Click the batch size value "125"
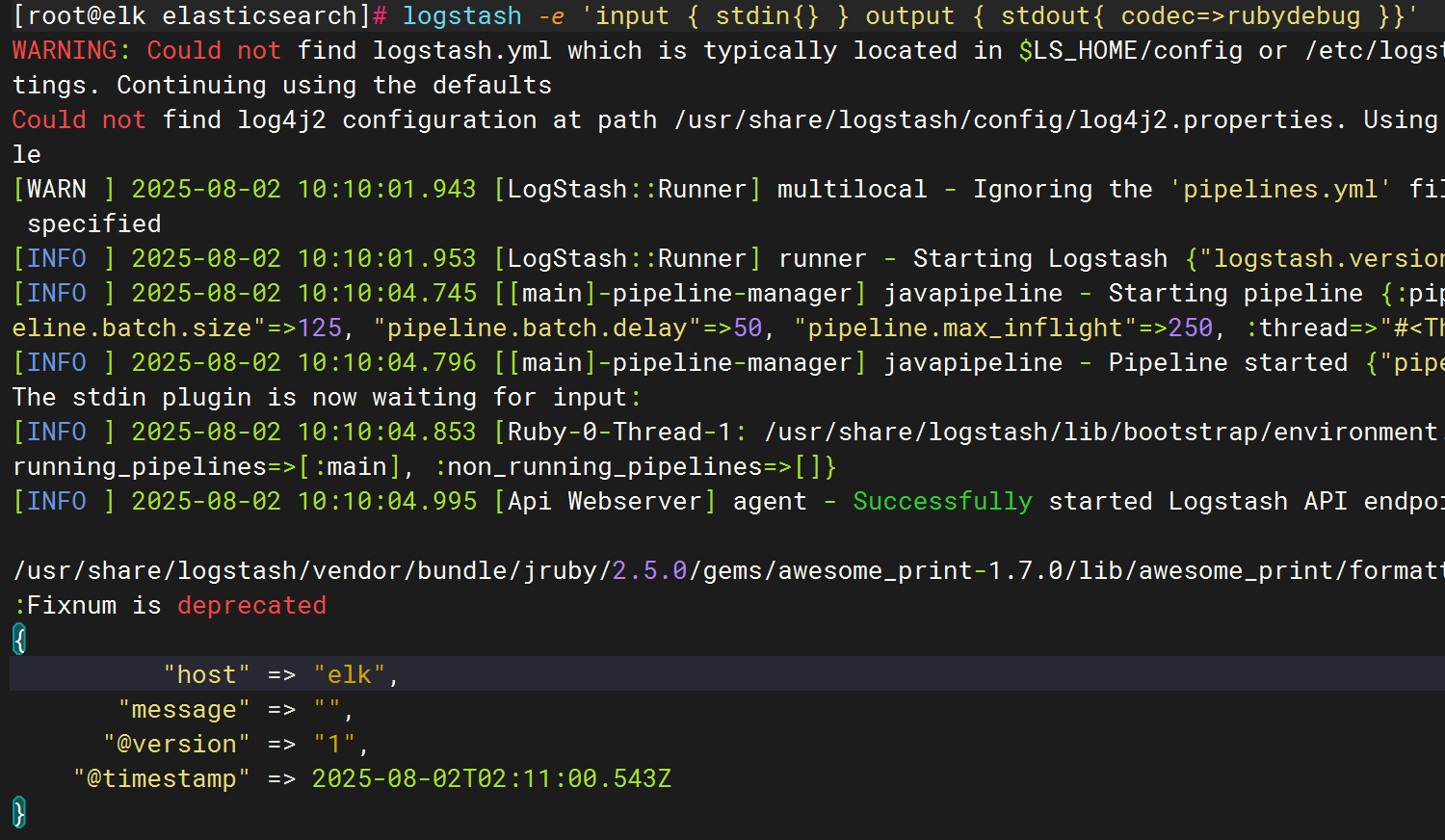The image size is (1445, 840). [320, 328]
